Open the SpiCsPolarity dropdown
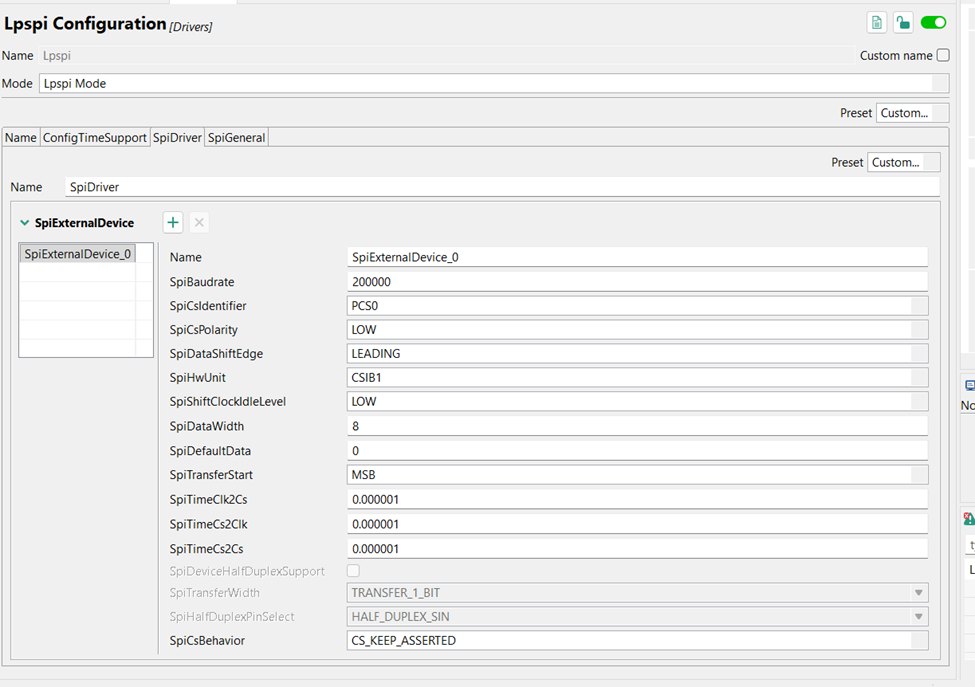The height and width of the screenshot is (687, 975). (637, 330)
